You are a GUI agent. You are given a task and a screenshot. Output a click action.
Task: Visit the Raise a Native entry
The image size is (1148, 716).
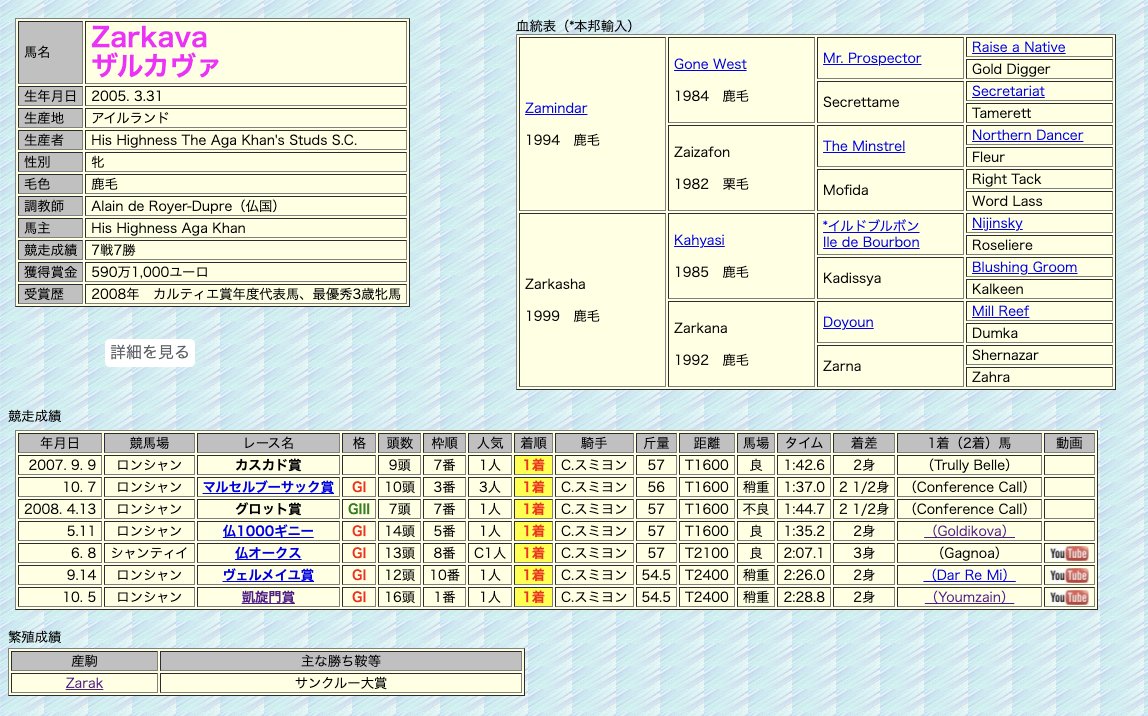[1018, 47]
